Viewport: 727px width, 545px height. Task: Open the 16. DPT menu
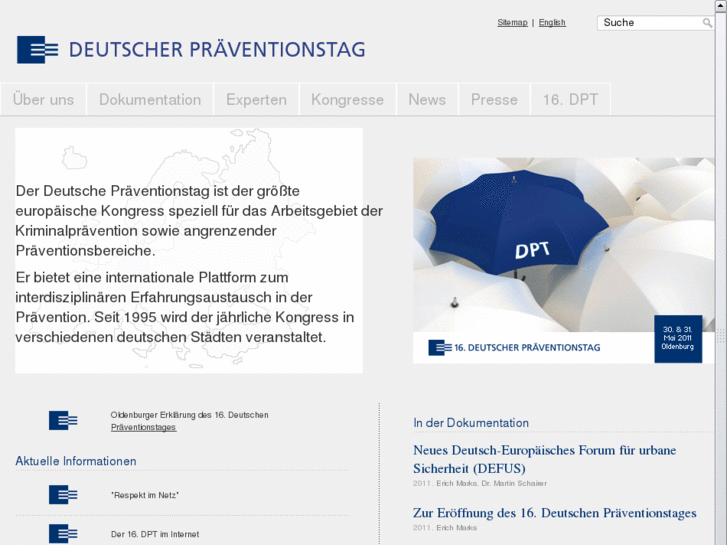[571, 100]
